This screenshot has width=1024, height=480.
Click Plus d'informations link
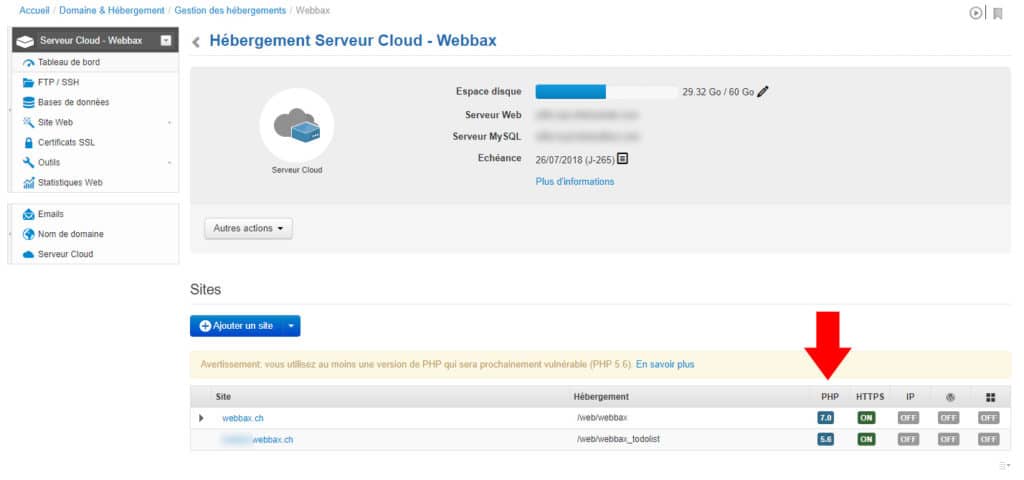[575, 182]
